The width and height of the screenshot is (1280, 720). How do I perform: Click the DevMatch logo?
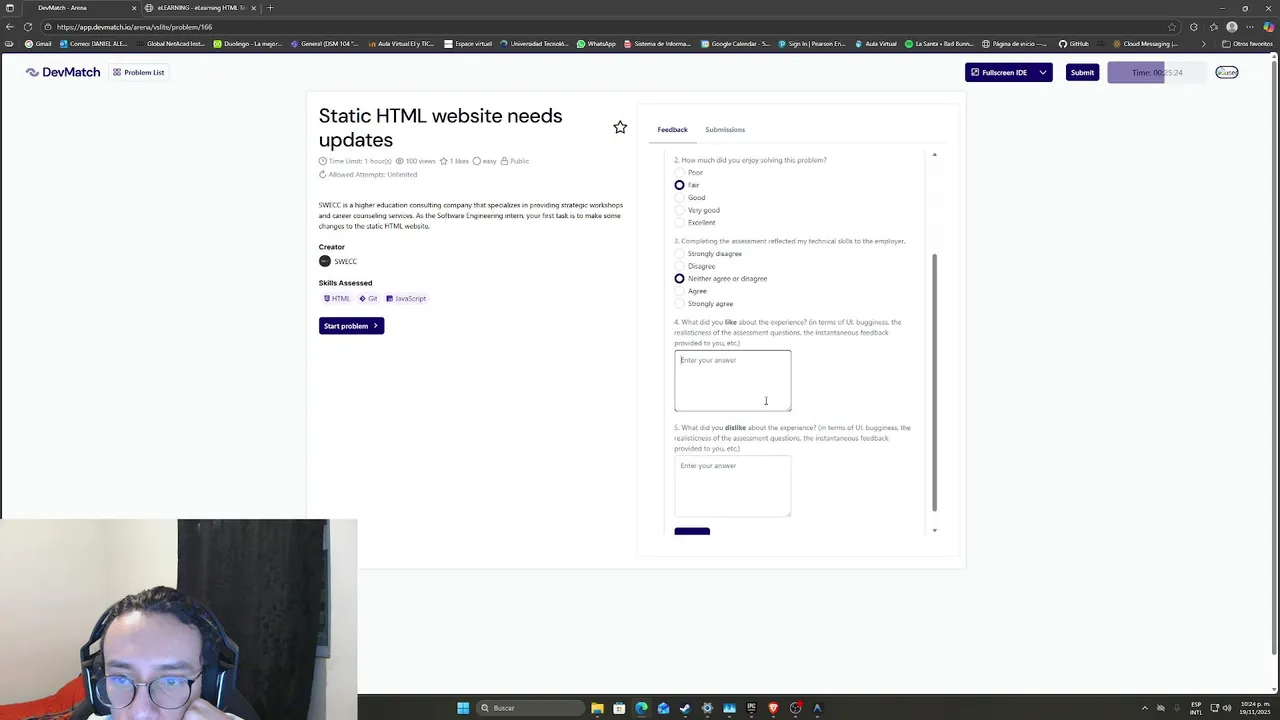63,72
